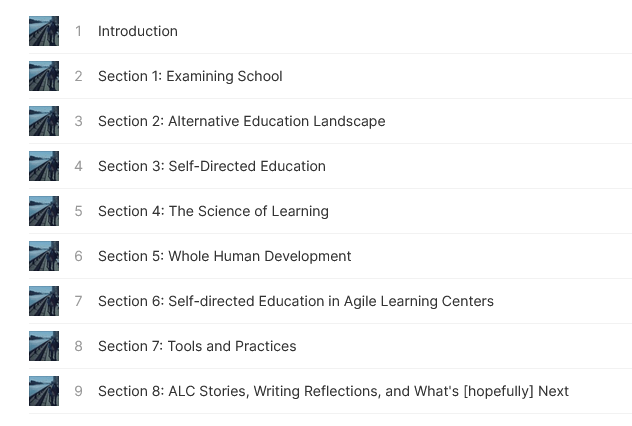Select the Alternative Education Landscape thumbnail image
Image resolution: width=632 pixels, height=426 pixels.
[44, 121]
